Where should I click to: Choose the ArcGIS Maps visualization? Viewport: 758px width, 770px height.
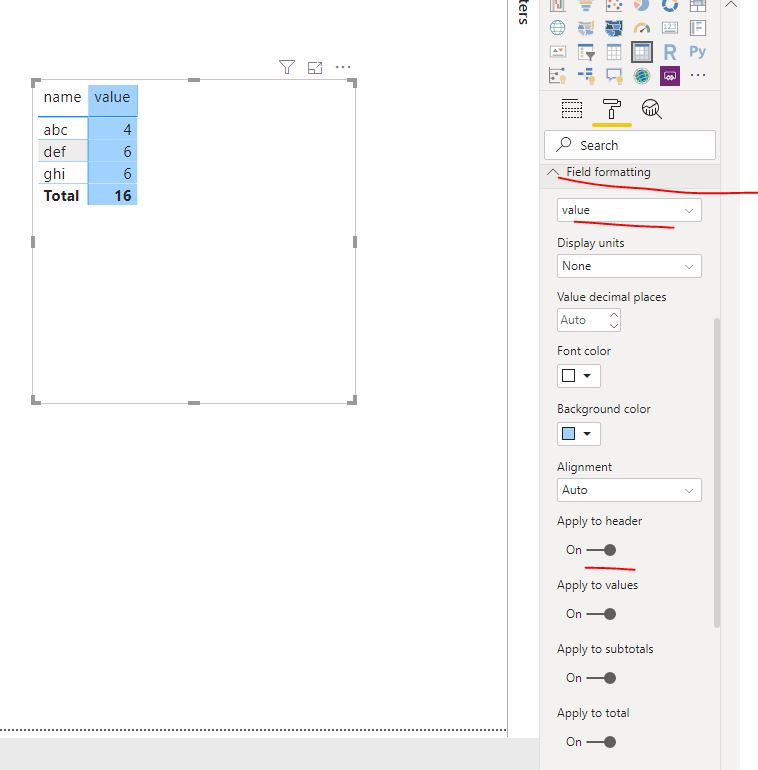(642, 76)
